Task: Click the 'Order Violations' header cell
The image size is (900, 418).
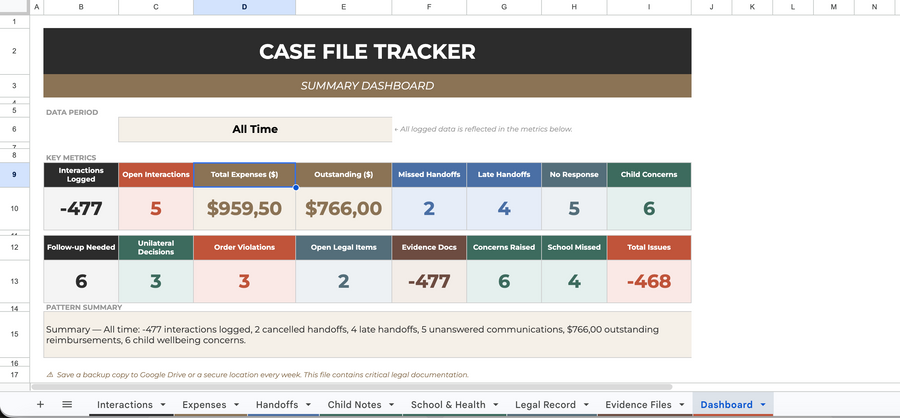Action: [245, 247]
